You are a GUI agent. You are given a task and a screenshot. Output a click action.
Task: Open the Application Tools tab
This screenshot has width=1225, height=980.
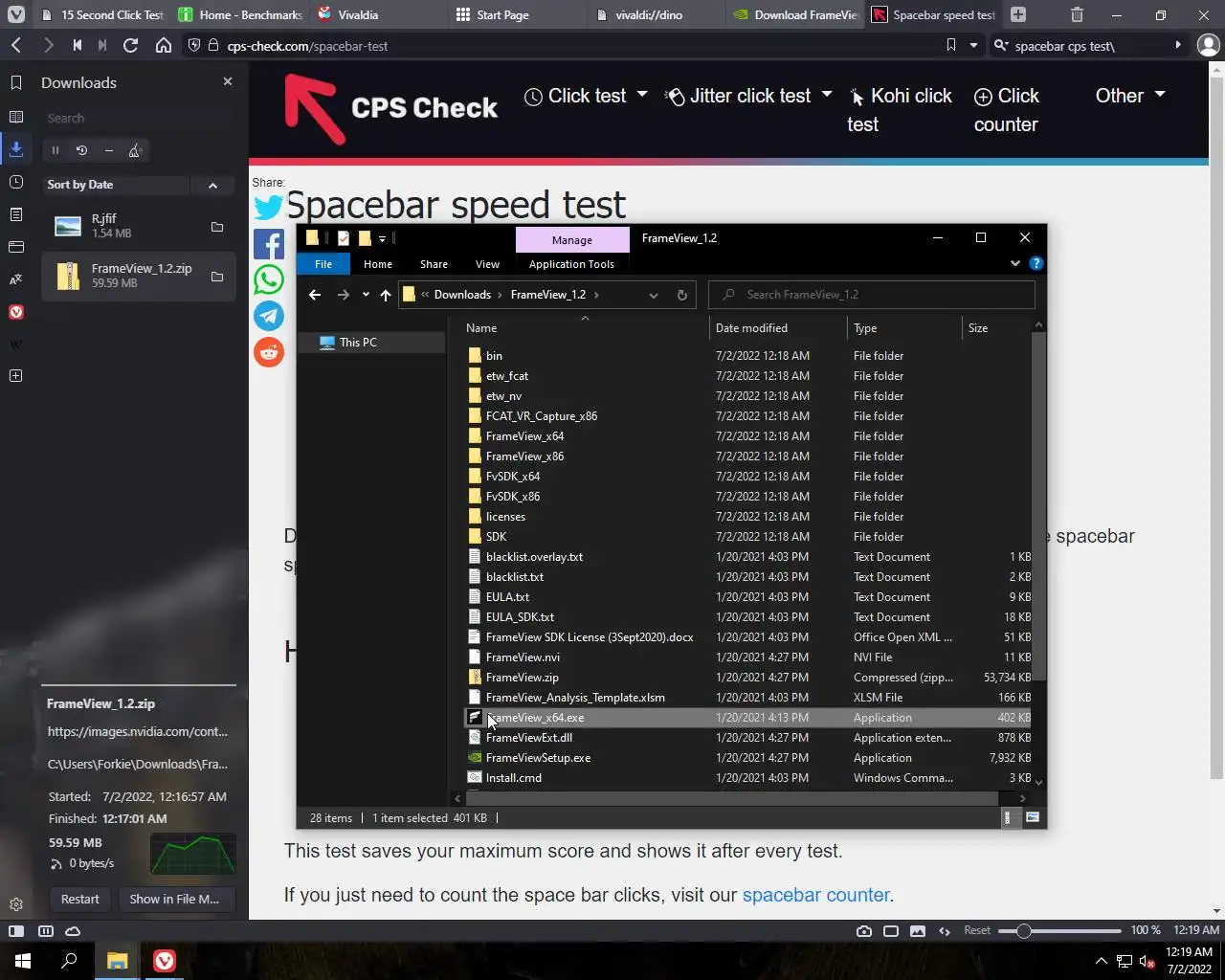point(571,264)
